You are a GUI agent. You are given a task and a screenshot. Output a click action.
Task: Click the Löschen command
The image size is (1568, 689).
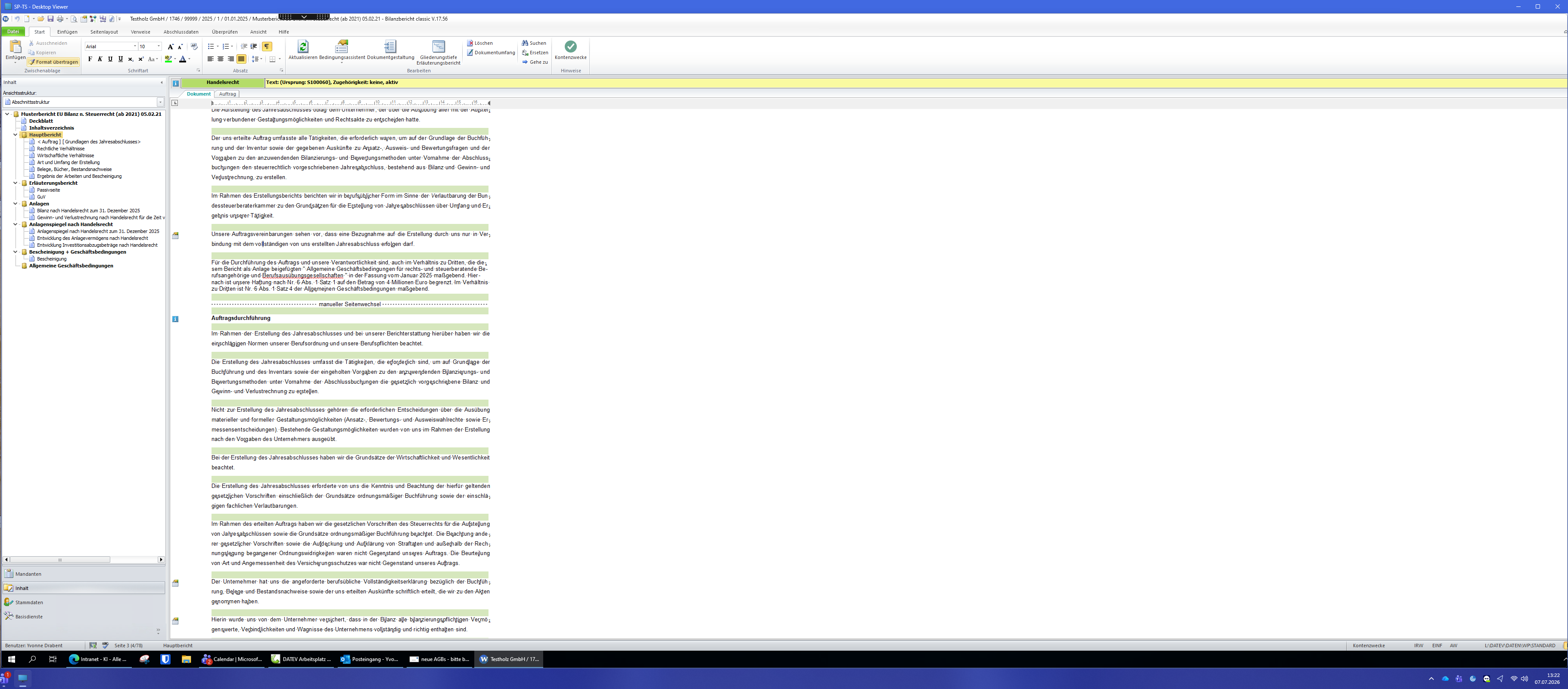click(479, 43)
